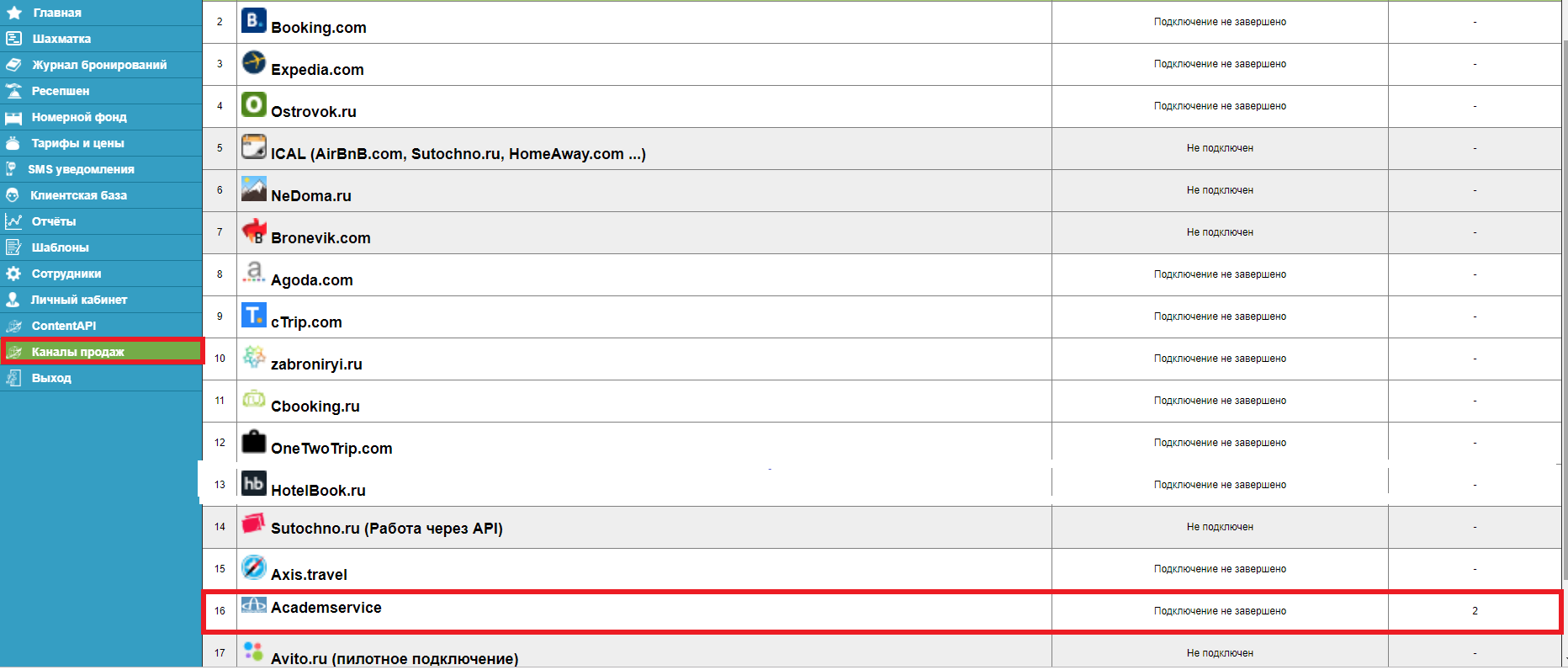Click the Expedia.com logo icon
Viewport: 1568px width, 670px height.
(254, 62)
